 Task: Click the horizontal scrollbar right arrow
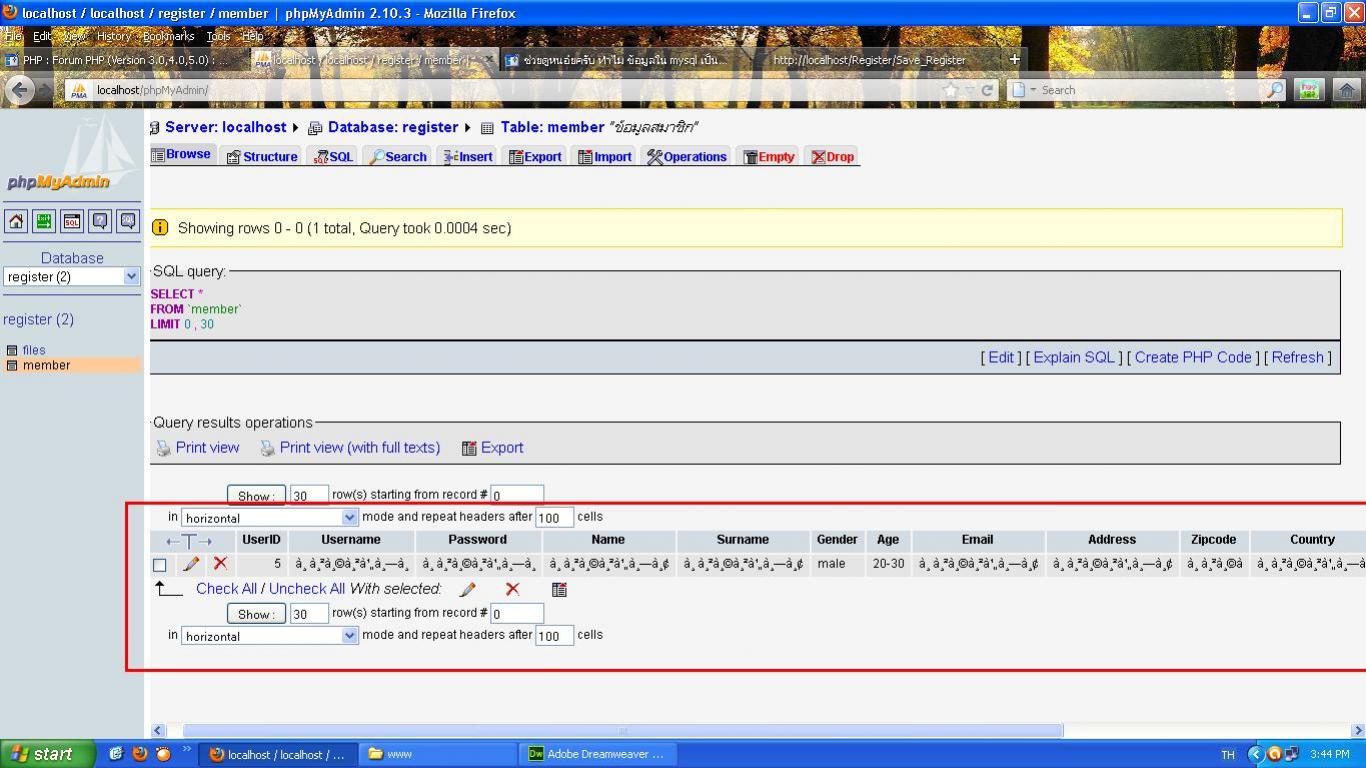point(1358,731)
